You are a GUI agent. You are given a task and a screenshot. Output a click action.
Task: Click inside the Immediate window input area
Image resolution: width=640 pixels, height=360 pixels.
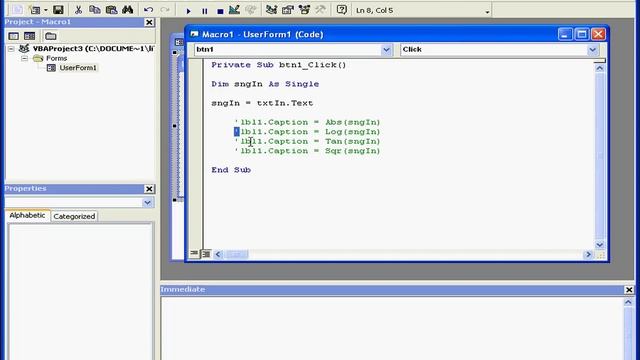click(x=392, y=329)
